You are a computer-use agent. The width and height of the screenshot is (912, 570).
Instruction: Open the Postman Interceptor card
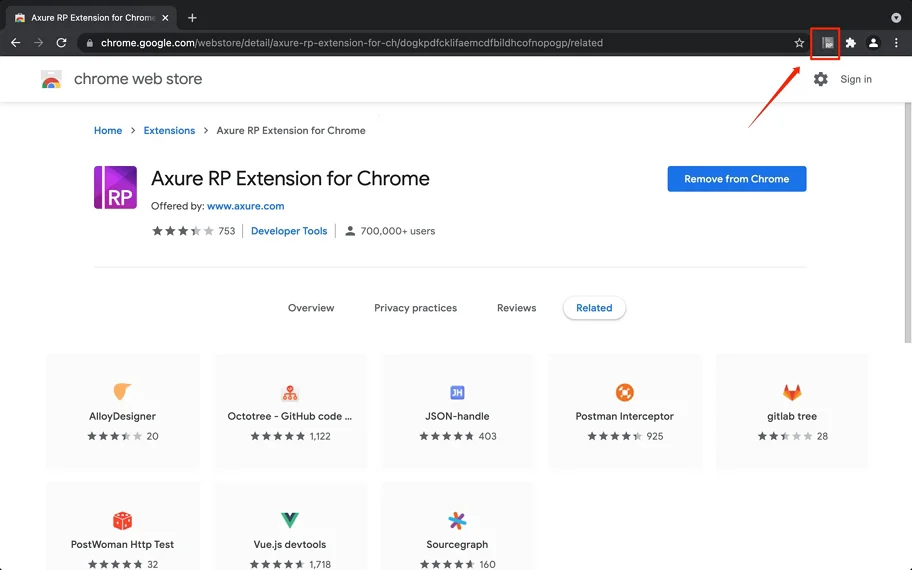tap(625, 411)
